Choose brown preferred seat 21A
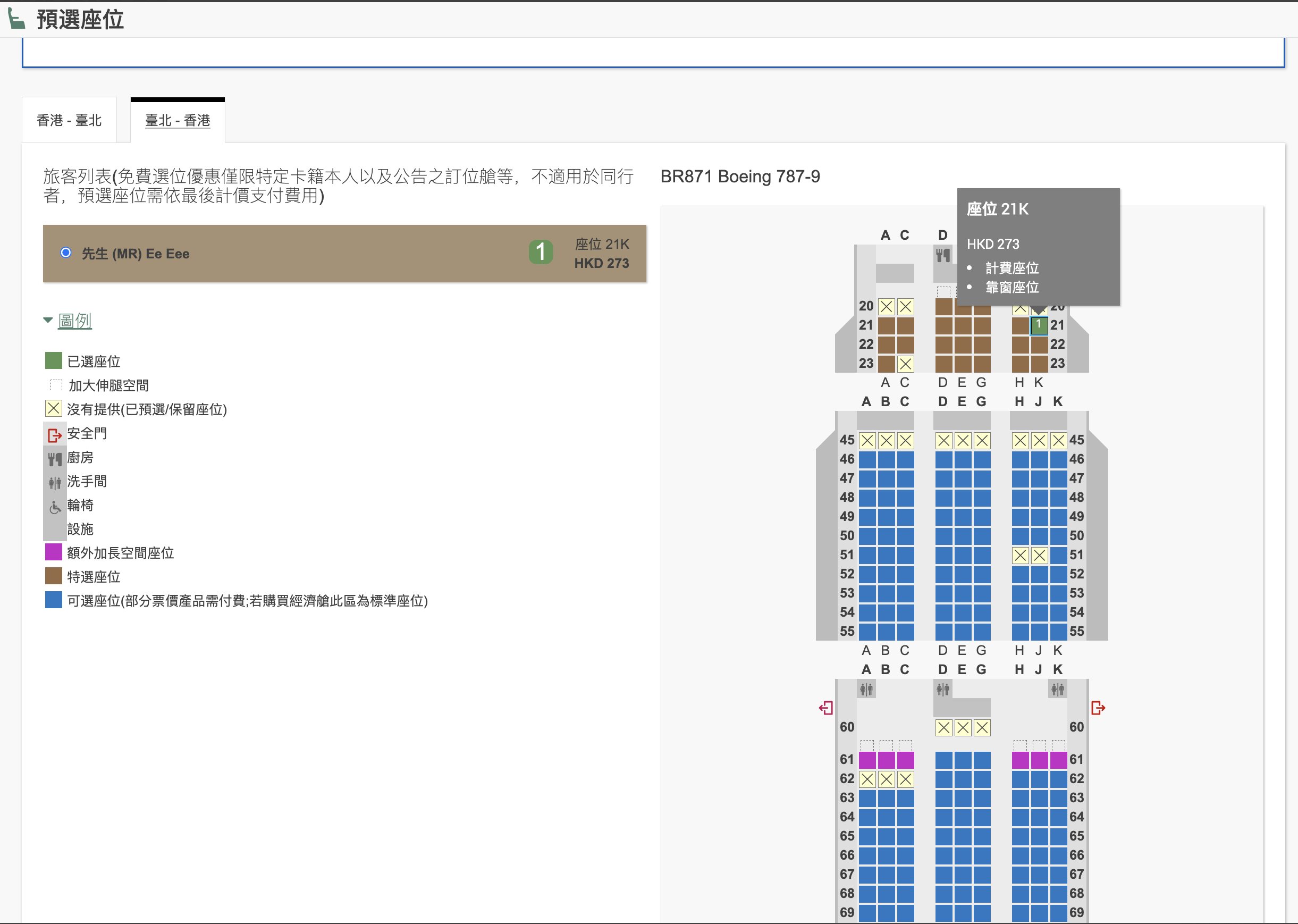 (886, 325)
